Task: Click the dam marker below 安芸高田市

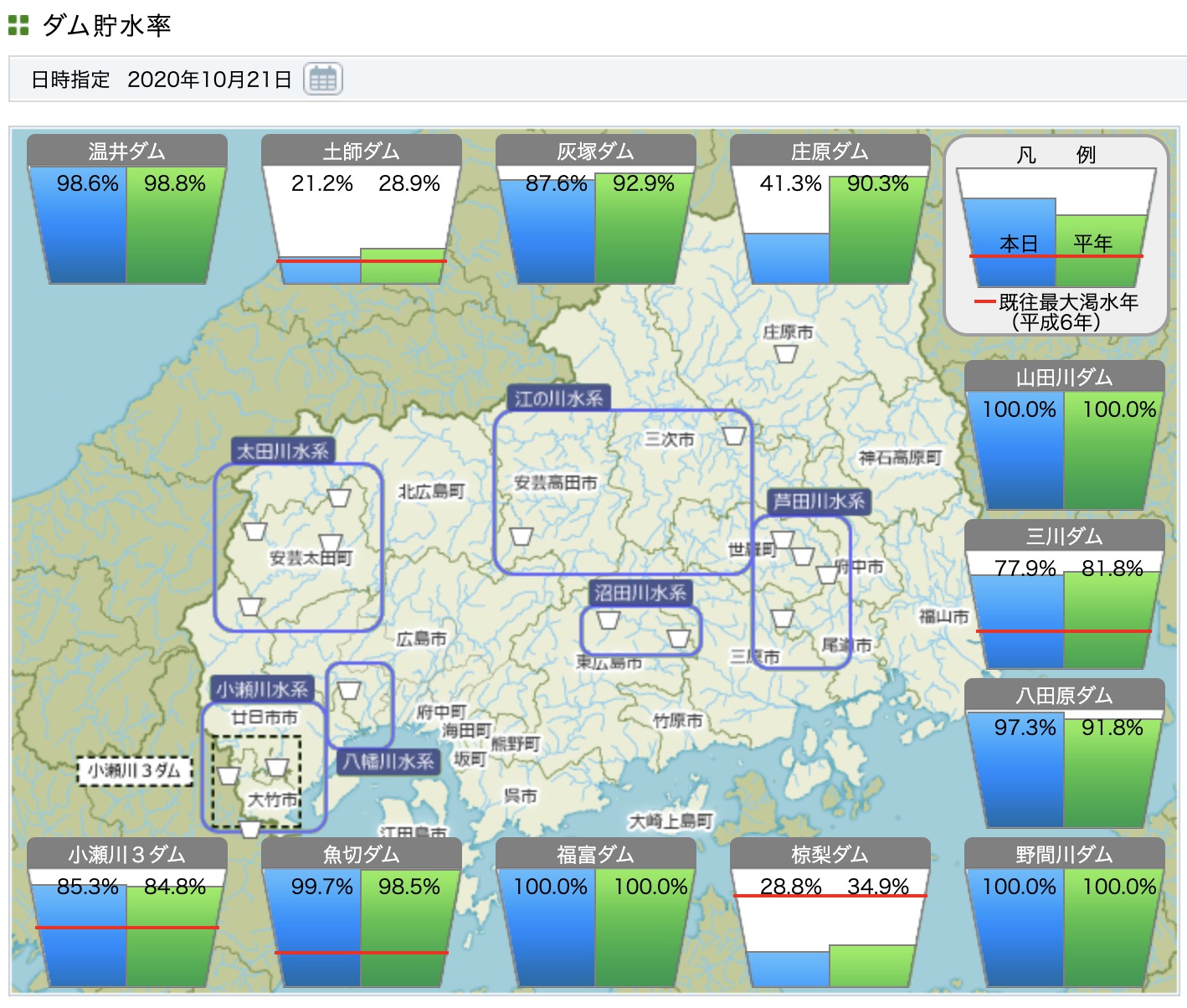Action: click(x=522, y=536)
